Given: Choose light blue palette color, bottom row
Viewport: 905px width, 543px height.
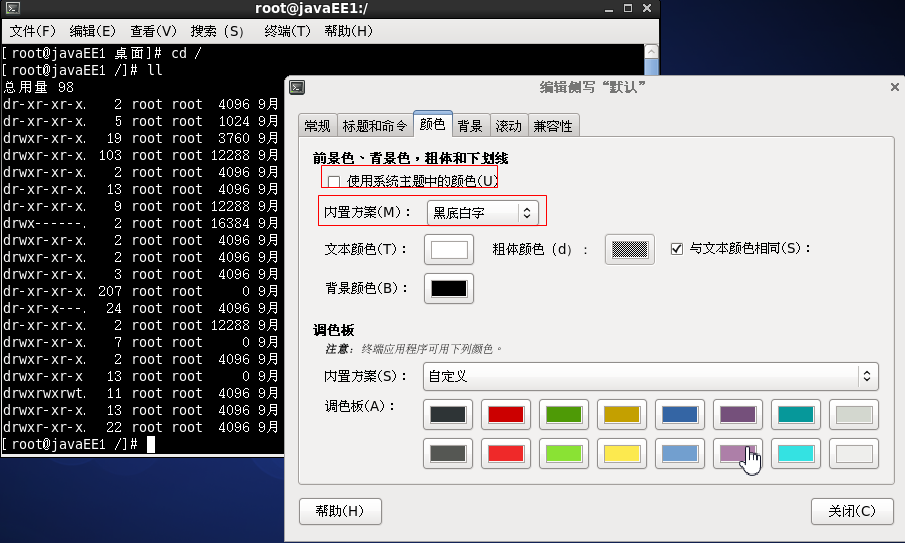Looking at the screenshot, I should [x=680, y=454].
